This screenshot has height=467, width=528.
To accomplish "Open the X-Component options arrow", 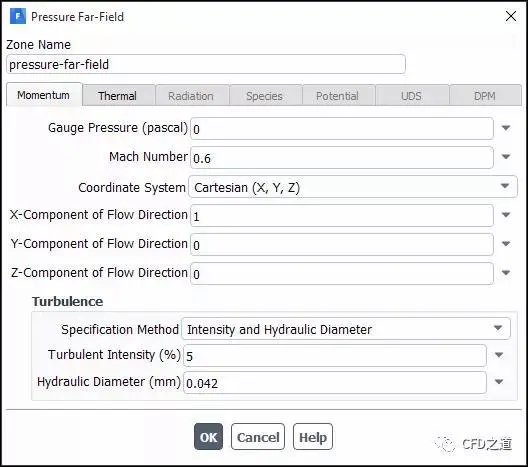I will click(x=506, y=215).
